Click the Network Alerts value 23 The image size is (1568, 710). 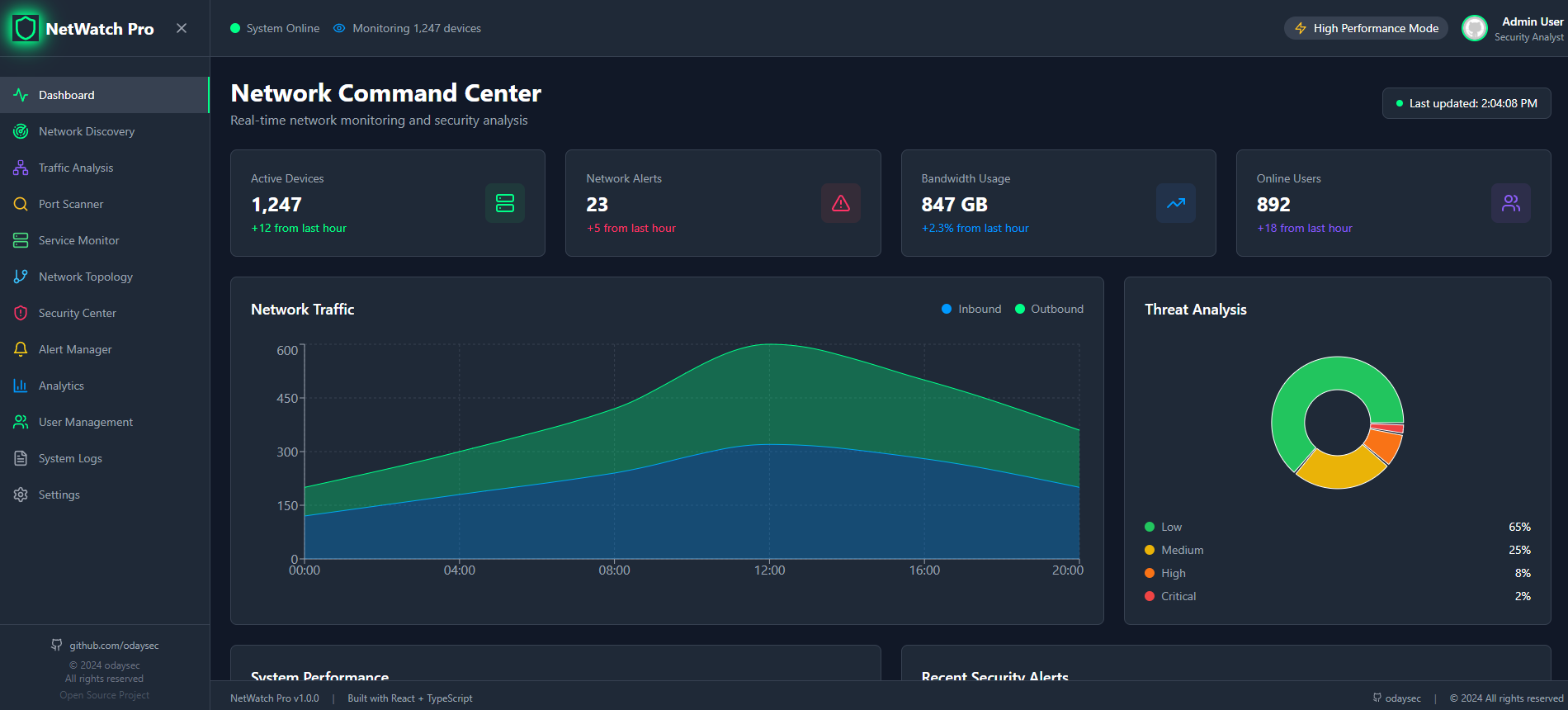click(x=597, y=205)
